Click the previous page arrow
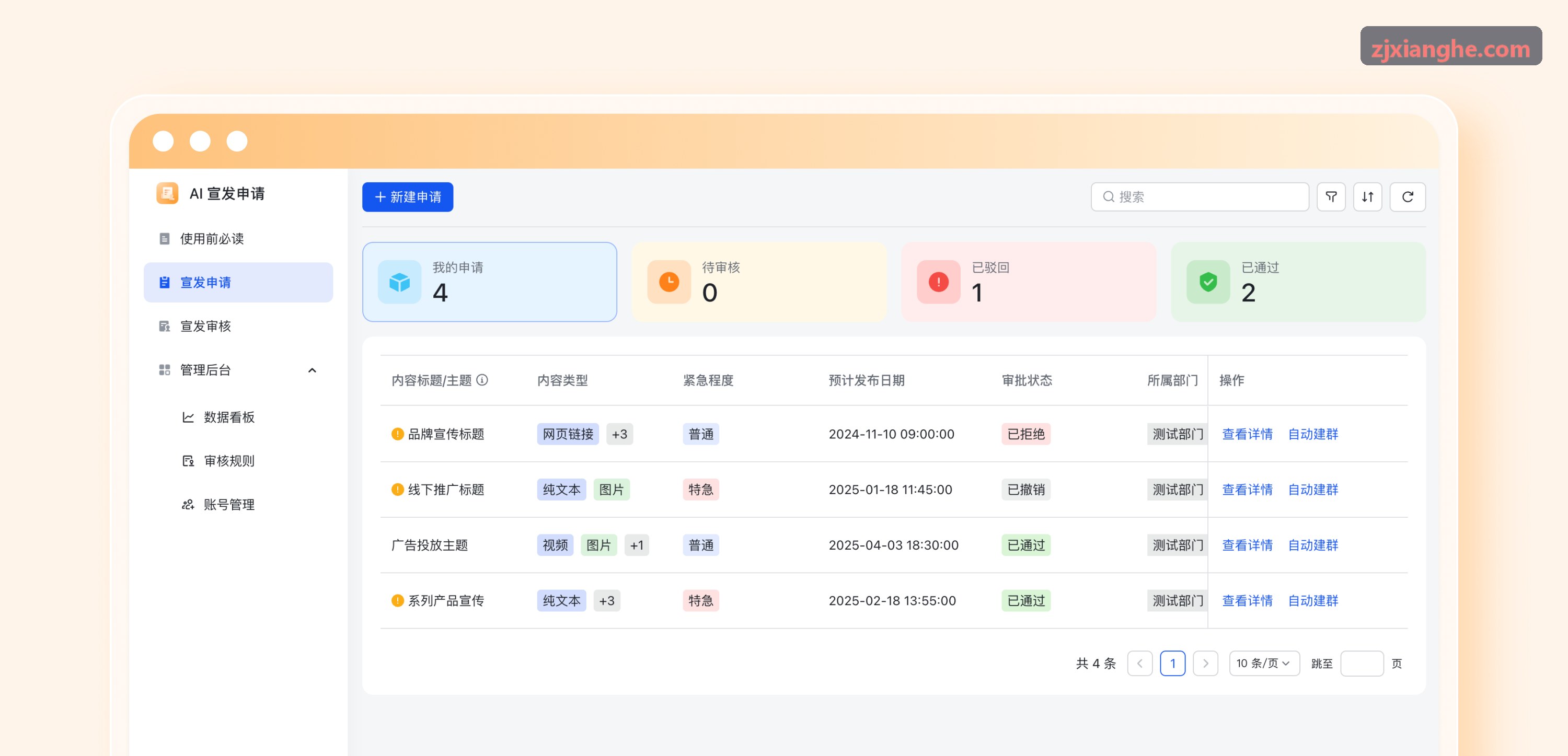The image size is (1568, 756). pos(1139,664)
